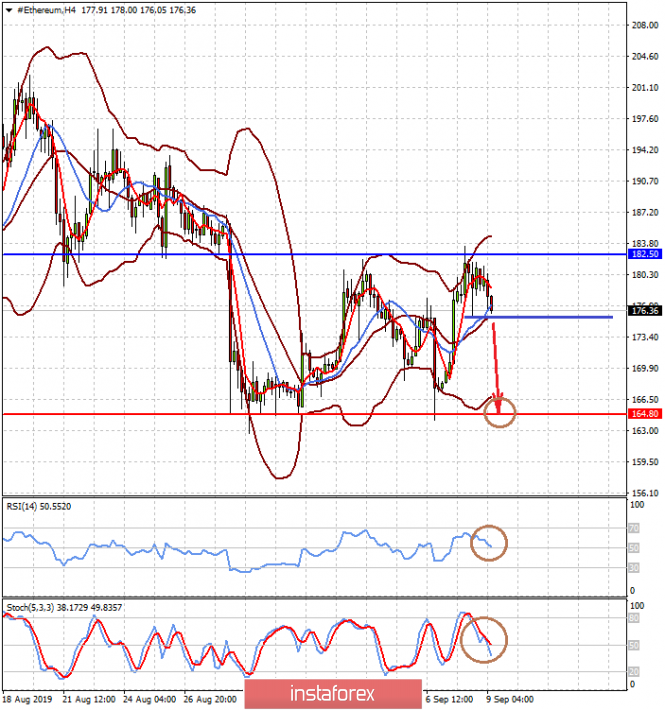Screen dimensions: 665x710
Task: Click the 190.70 price scale label
Action: [x=645, y=181]
